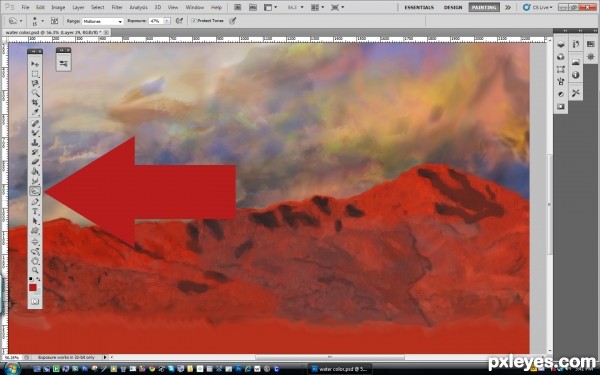Select the Zoom tool in toolbox

(35, 270)
